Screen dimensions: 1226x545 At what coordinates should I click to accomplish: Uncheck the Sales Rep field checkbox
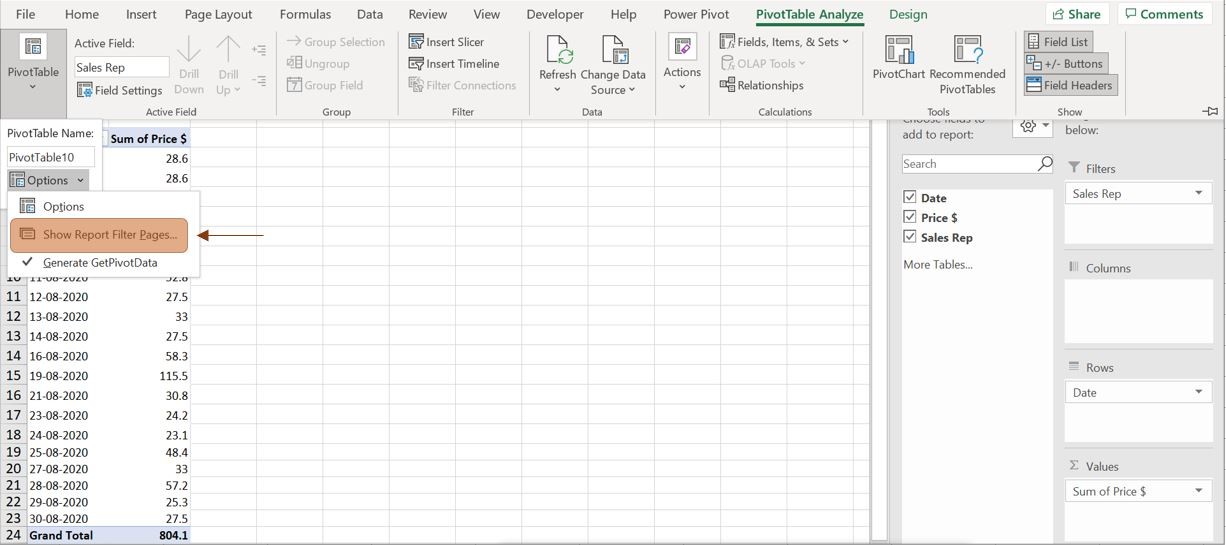(x=909, y=237)
